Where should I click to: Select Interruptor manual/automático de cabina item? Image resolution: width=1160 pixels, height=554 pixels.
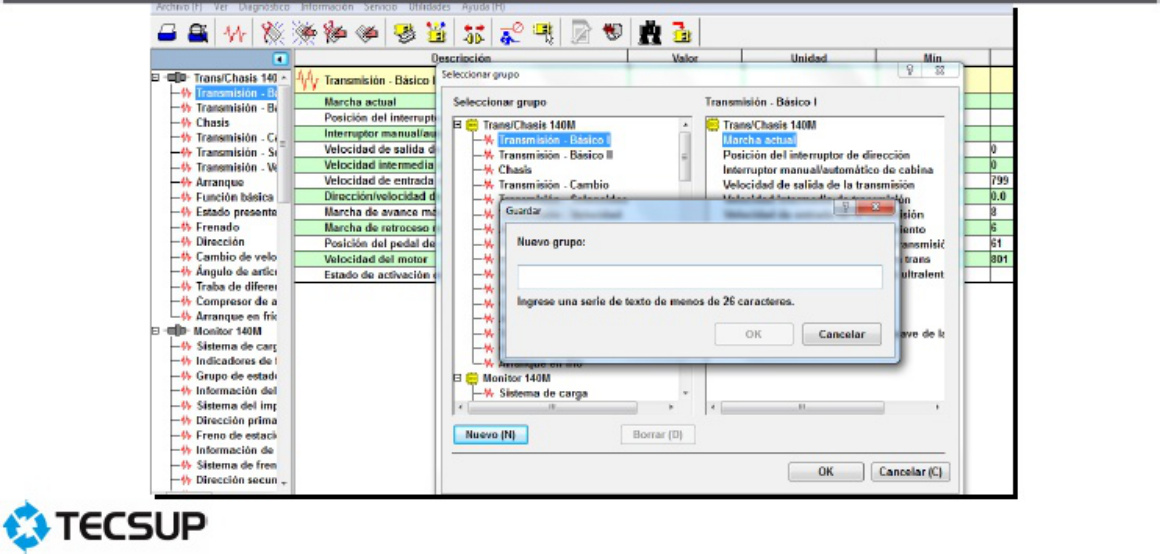click(828, 170)
